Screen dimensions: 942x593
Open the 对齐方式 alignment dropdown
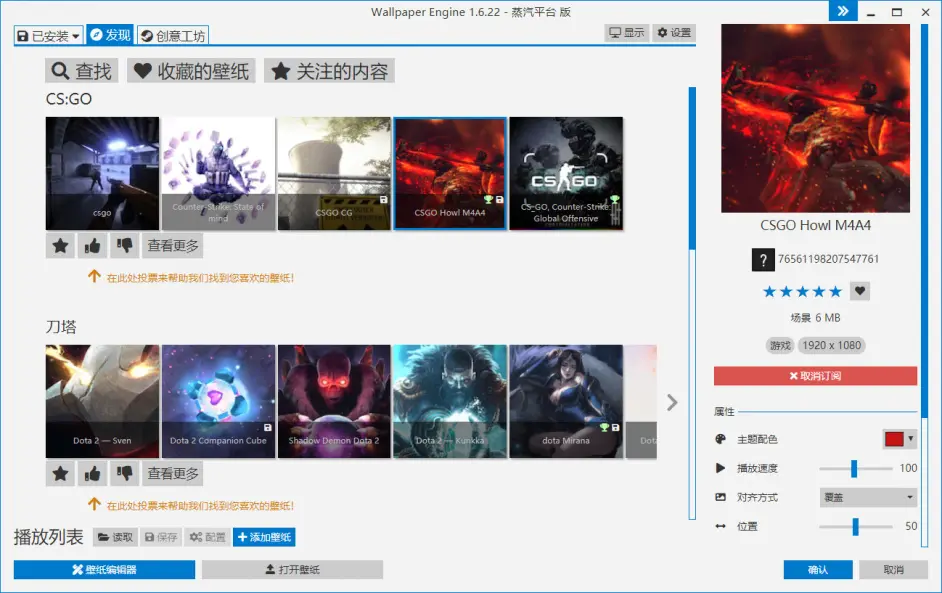click(868, 497)
